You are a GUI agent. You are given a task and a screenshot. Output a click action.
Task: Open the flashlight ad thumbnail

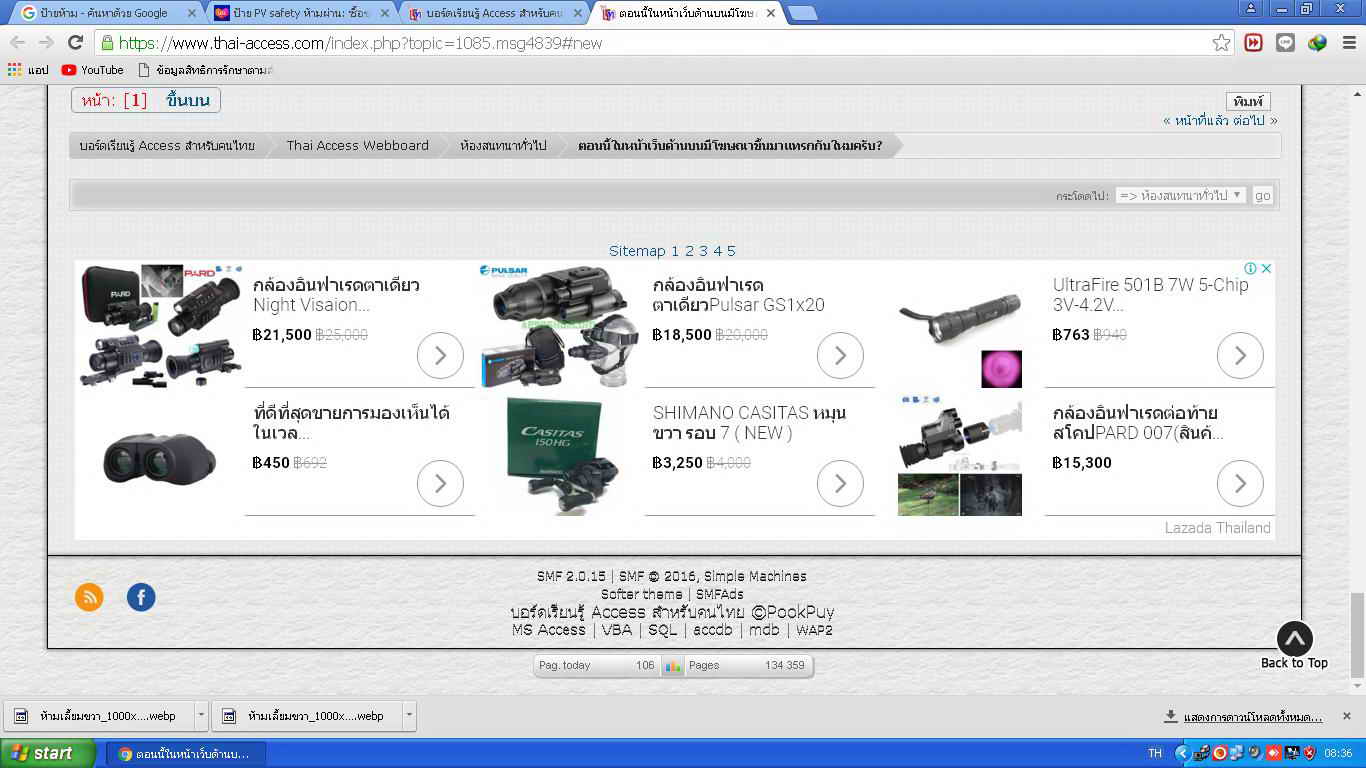(x=960, y=324)
